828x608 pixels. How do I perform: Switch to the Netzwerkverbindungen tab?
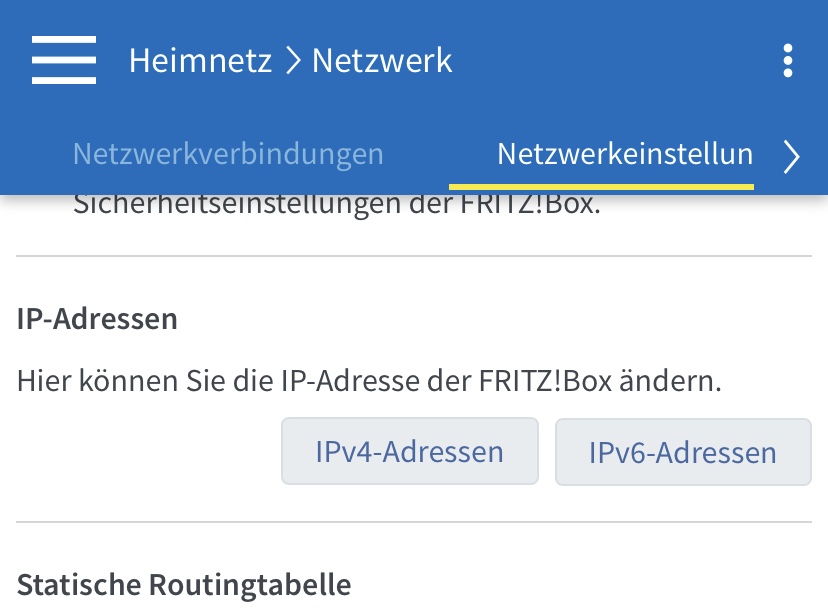pos(228,155)
